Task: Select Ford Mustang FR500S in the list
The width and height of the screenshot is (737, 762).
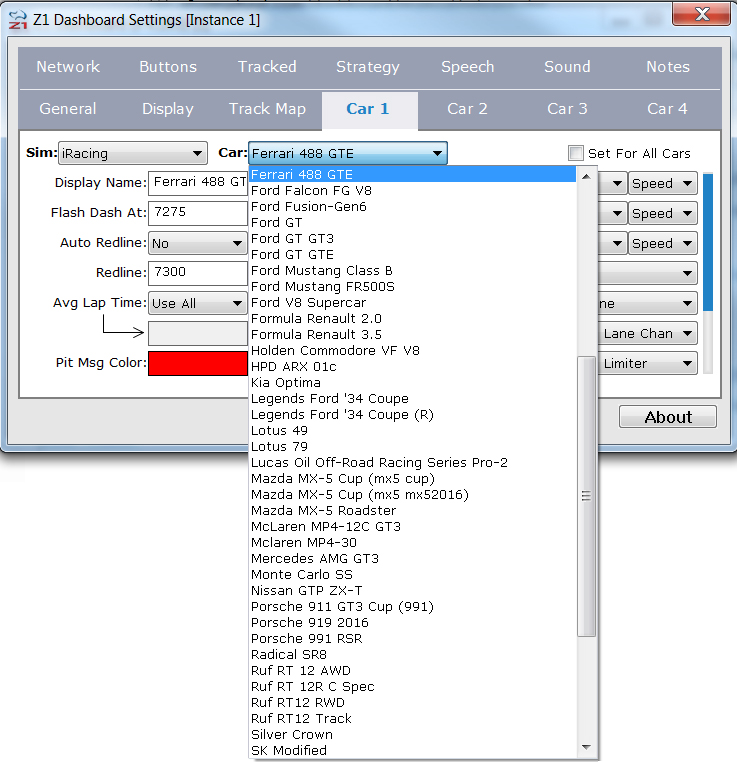Action: click(412, 287)
